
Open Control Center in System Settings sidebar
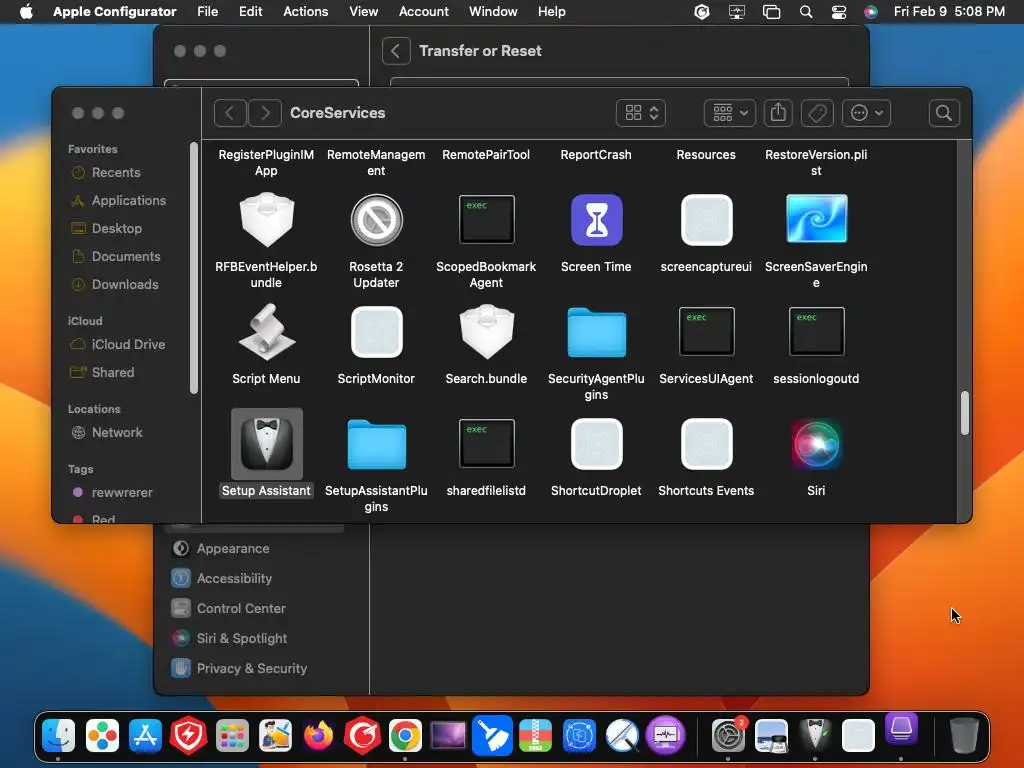(x=241, y=609)
